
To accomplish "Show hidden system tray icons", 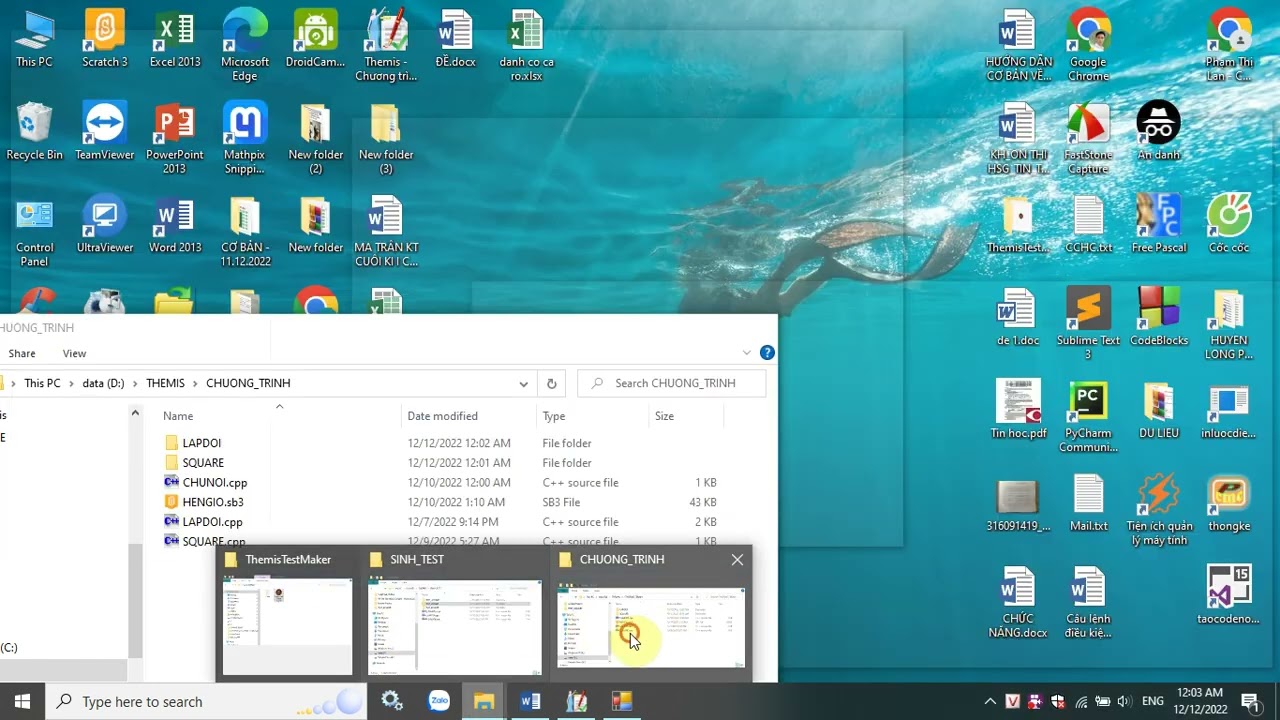I will point(990,701).
